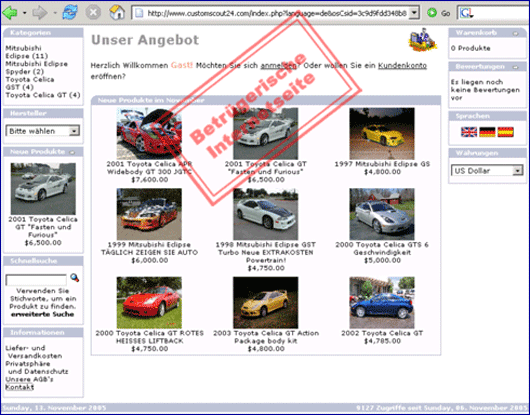Viewport: 530px width, 415px height.
Task: Open the 'Unsere AGB's' link
Action: pos(29,380)
